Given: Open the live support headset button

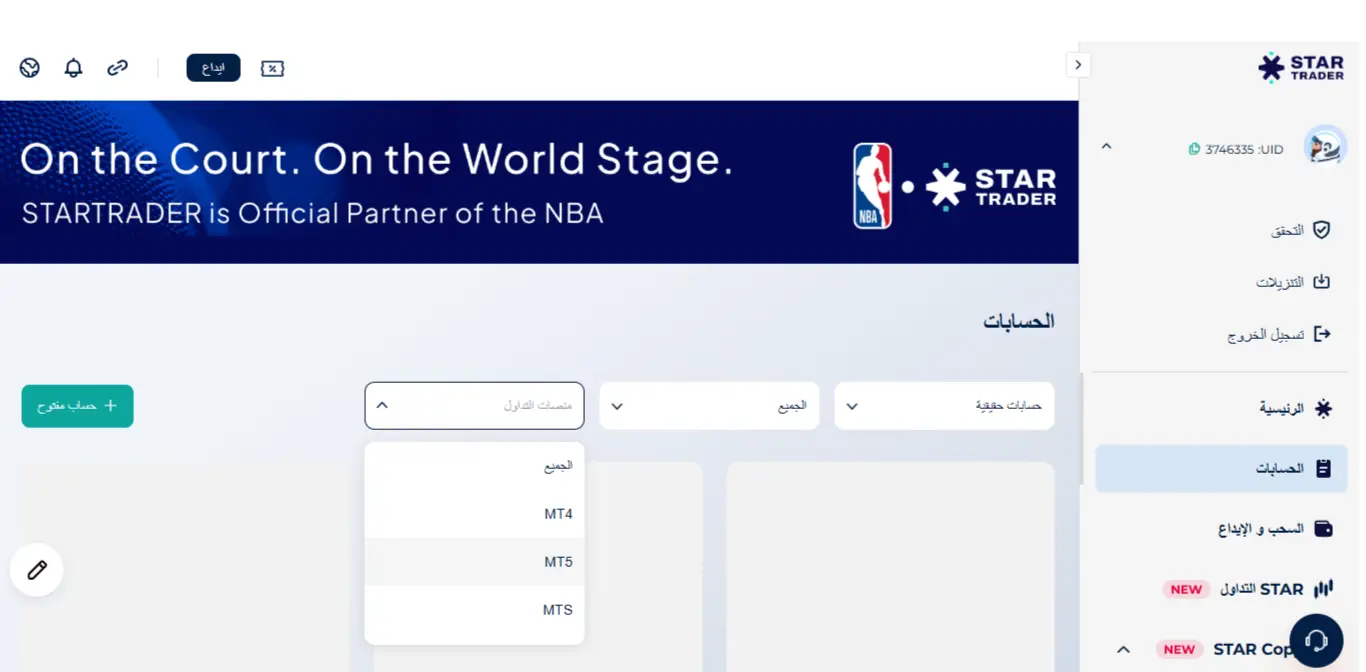Looking at the screenshot, I should [x=1316, y=640].
